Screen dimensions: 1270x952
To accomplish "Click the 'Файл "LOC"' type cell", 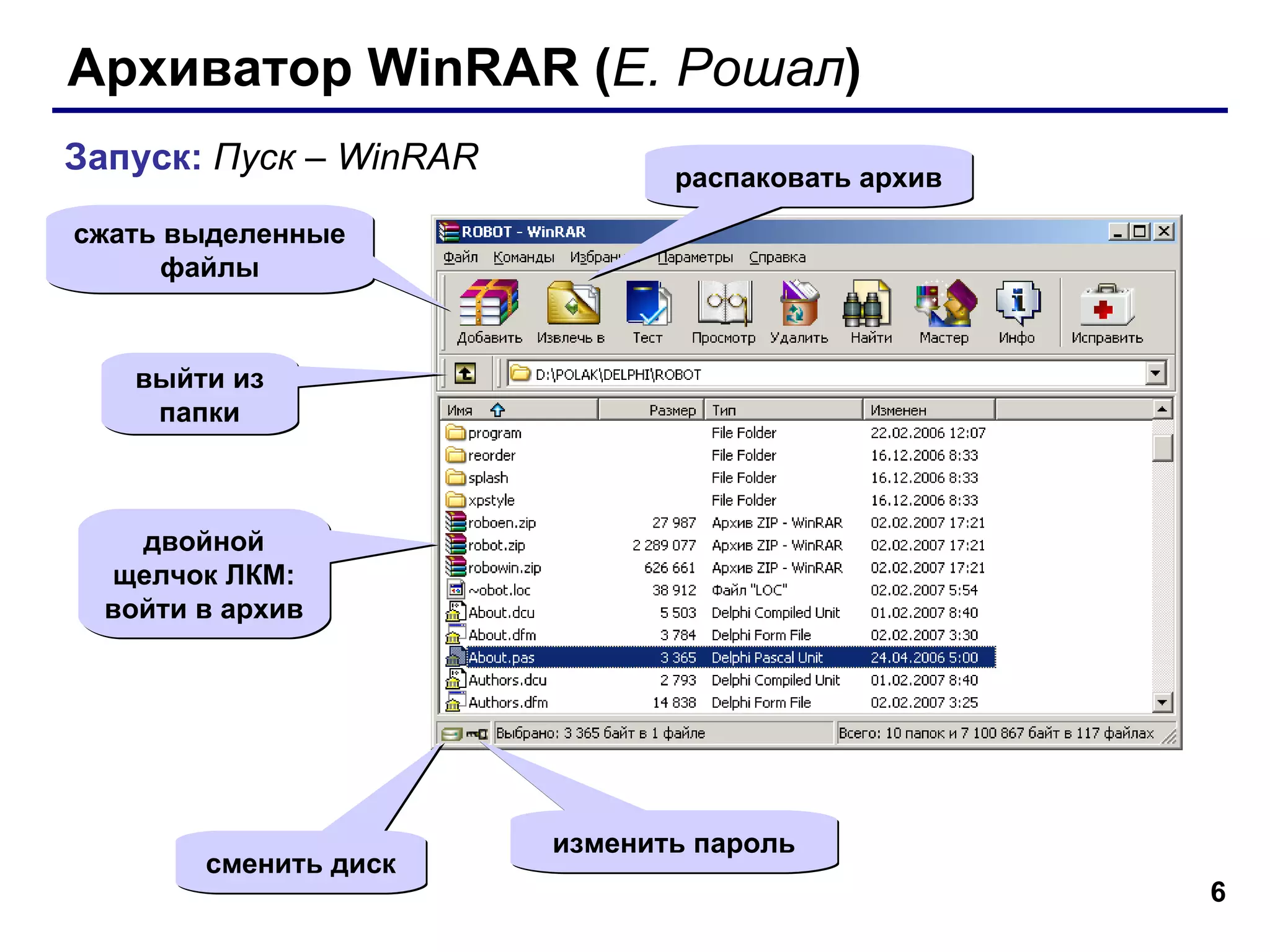I will (x=749, y=589).
